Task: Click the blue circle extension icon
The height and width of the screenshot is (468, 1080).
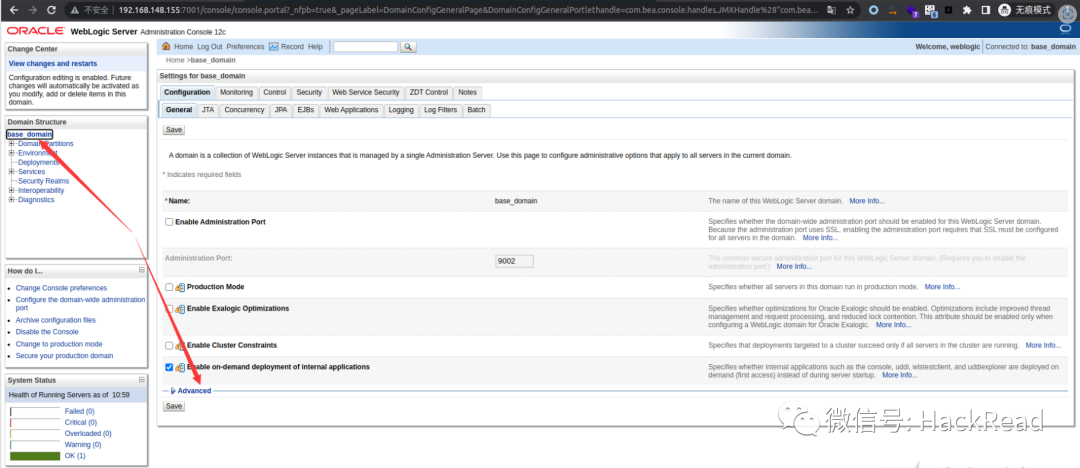Action: coord(874,10)
